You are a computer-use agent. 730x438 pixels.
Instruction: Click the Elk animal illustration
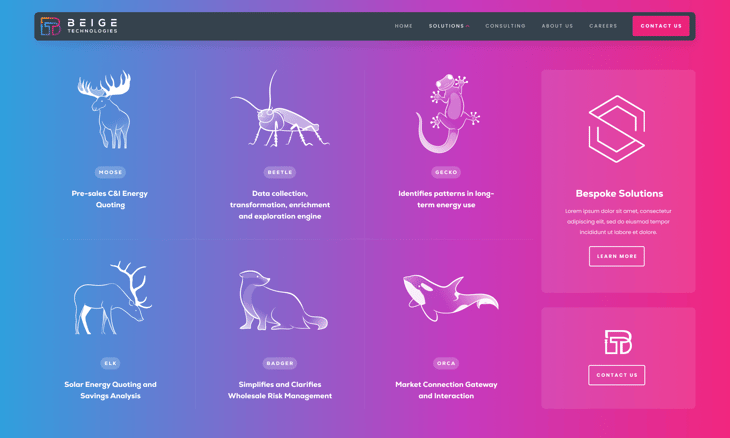pyautogui.click(x=113, y=298)
